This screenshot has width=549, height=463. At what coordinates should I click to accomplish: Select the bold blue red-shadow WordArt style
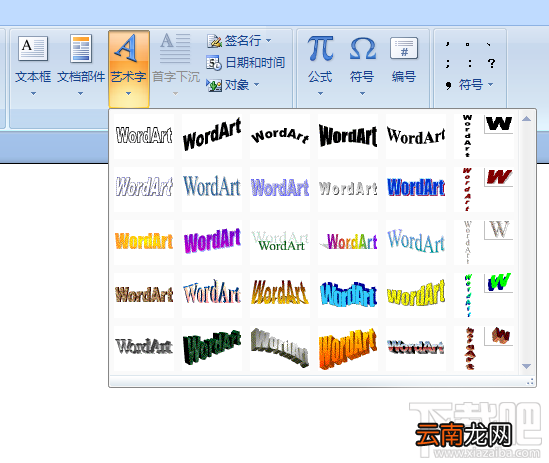tap(416, 189)
